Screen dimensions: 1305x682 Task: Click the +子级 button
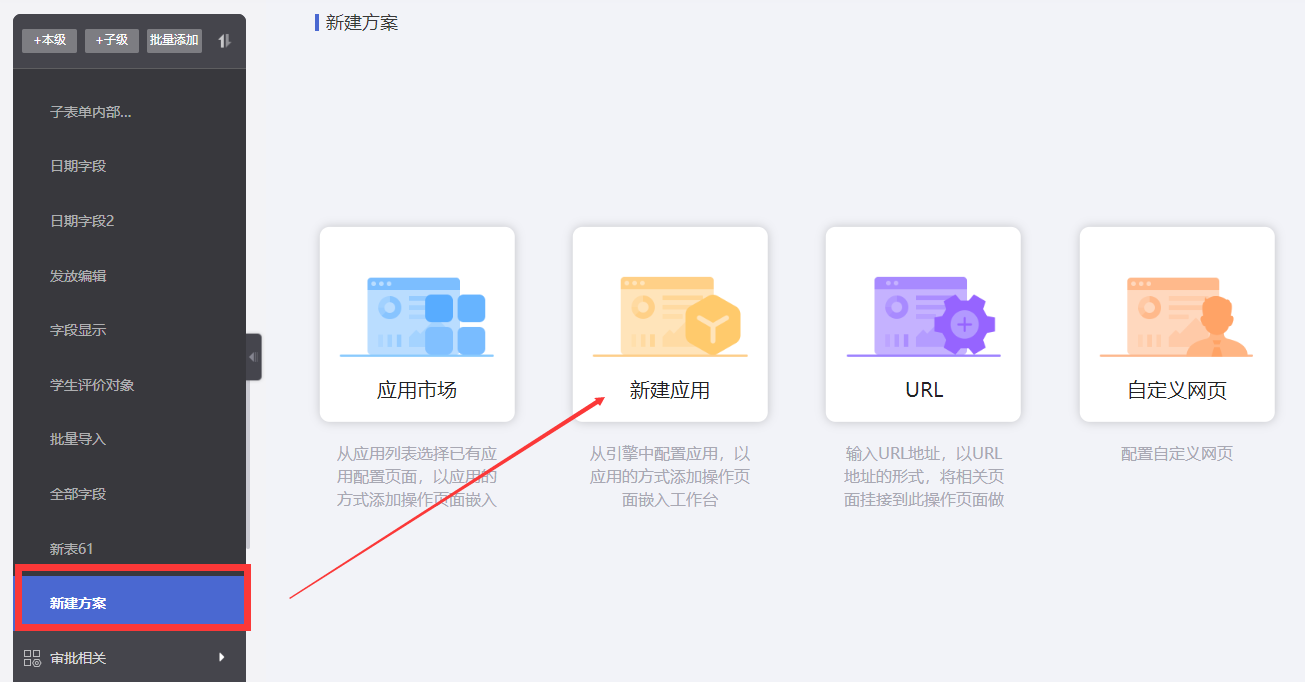click(112, 40)
